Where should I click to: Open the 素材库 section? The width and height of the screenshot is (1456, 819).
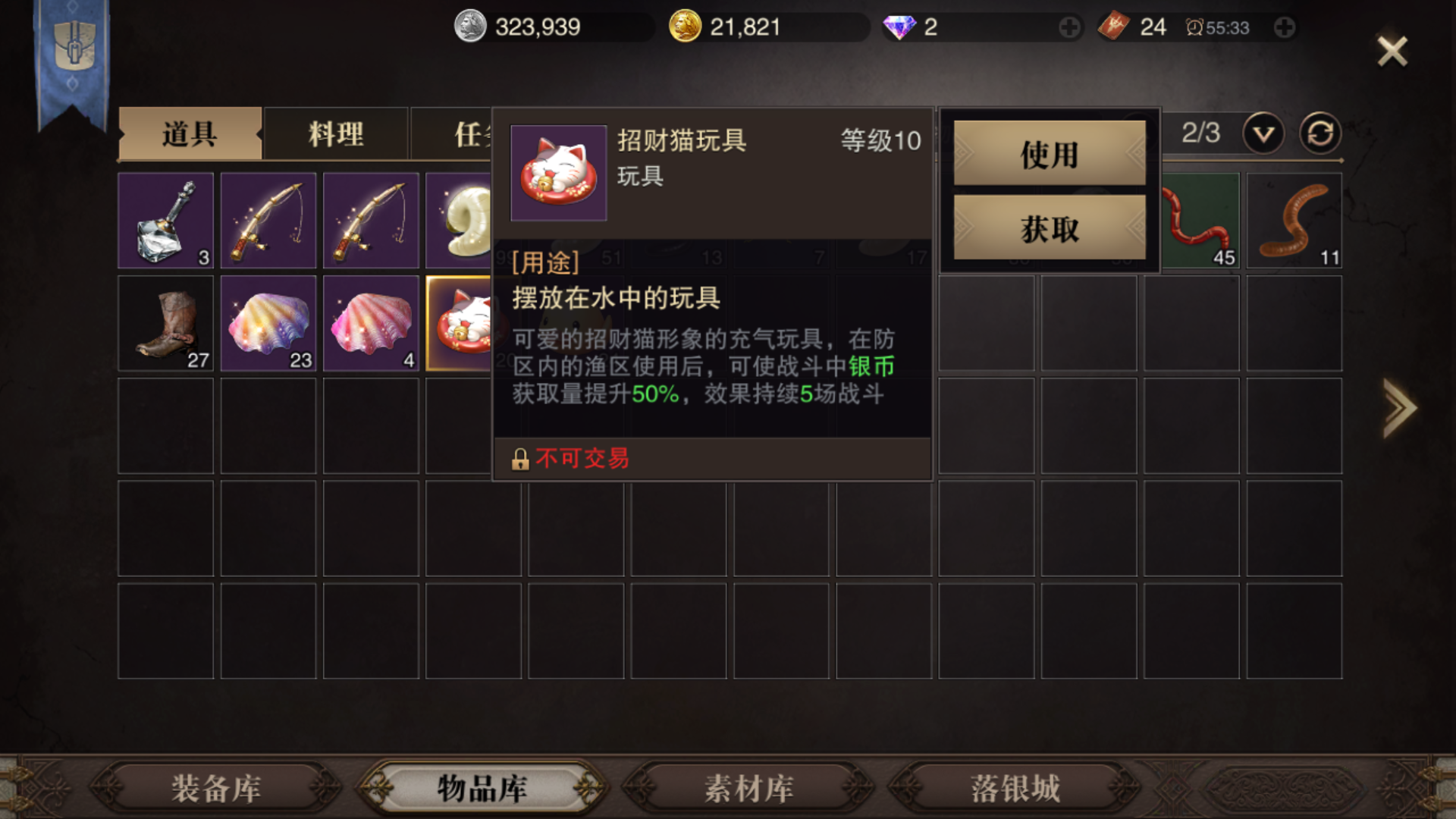click(x=749, y=788)
